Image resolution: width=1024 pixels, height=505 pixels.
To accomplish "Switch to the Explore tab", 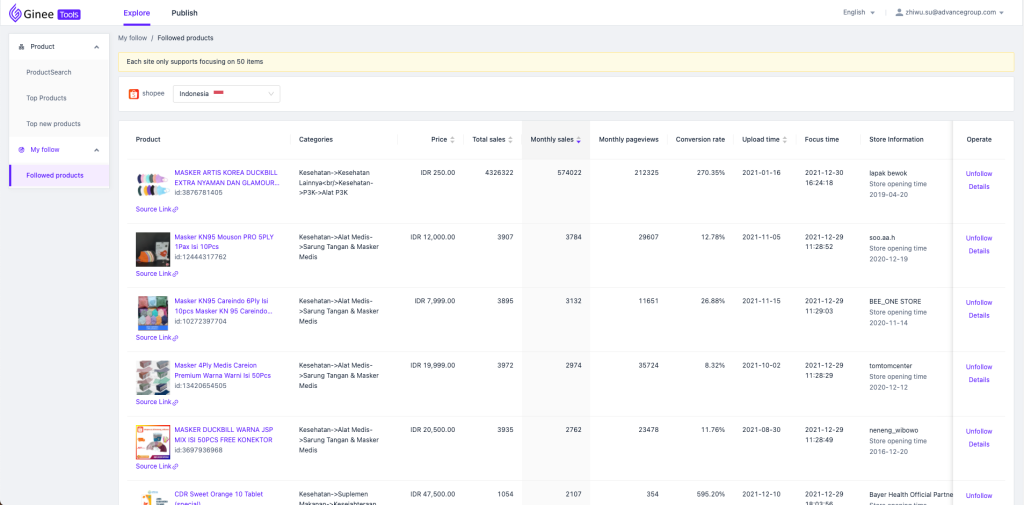I will (136, 13).
